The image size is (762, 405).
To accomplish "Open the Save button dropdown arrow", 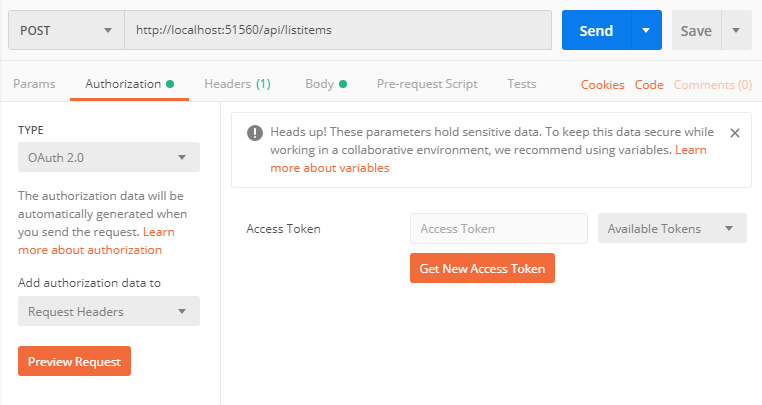I will 736,31.
